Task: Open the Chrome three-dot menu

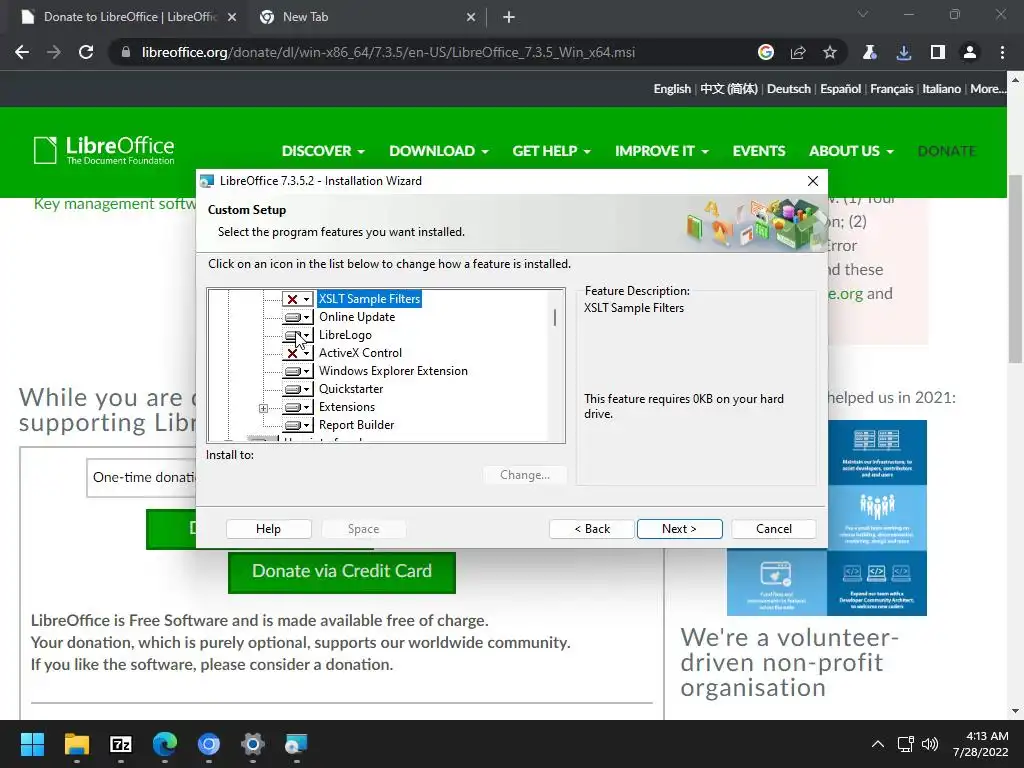Action: (x=1002, y=52)
